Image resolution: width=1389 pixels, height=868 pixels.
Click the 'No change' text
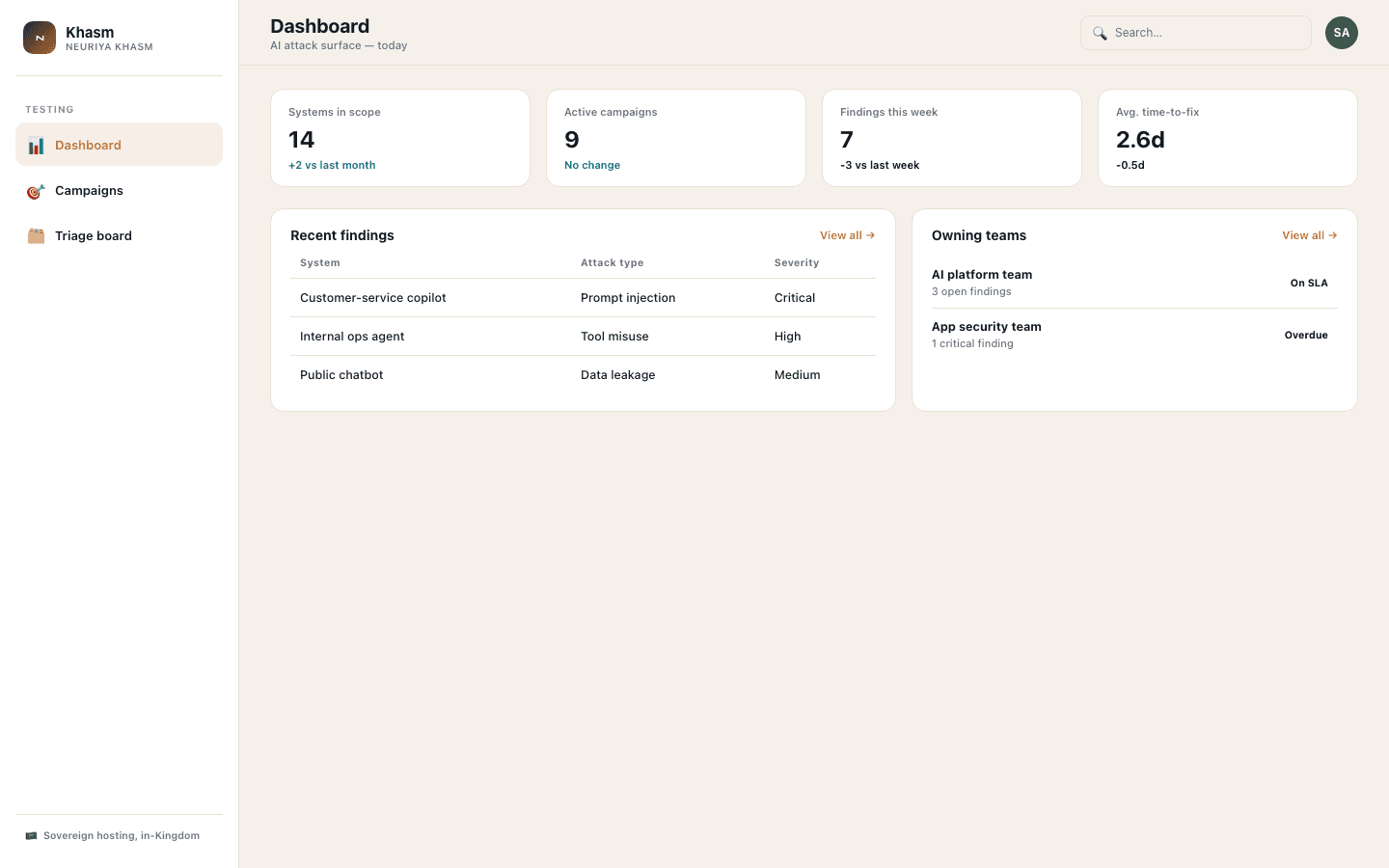tap(592, 165)
